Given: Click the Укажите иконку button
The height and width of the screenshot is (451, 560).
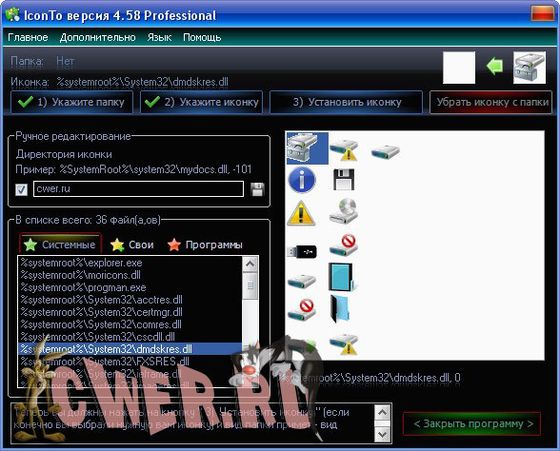Looking at the screenshot, I should click(201, 102).
